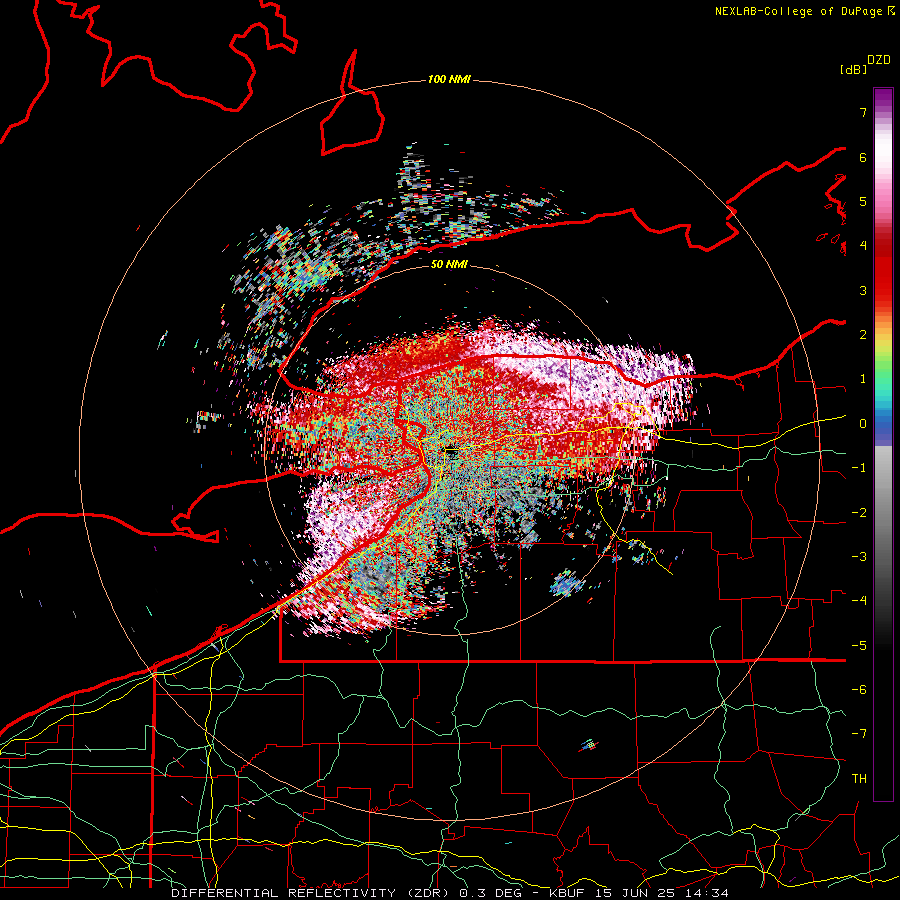
Task: Click the -4 value on color scale
Action: pyautogui.click(x=859, y=601)
